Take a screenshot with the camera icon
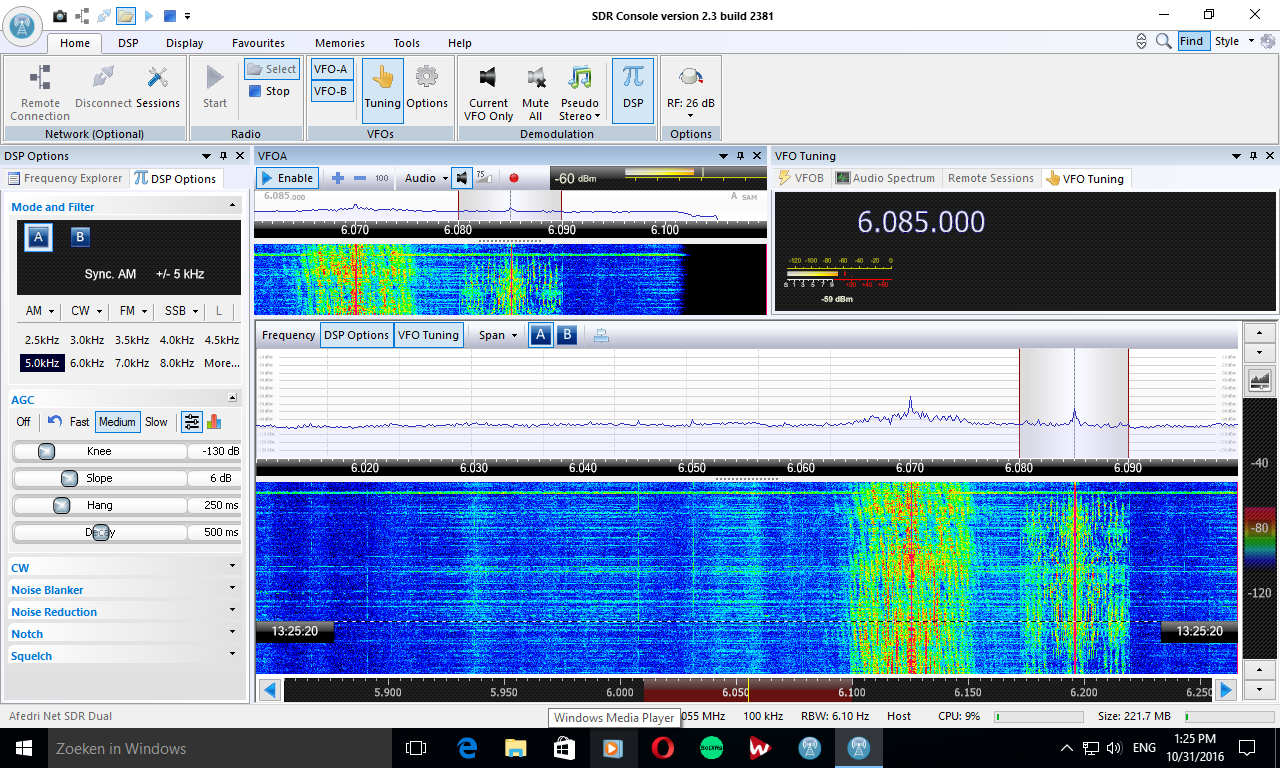This screenshot has width=1280, height=768. pyautogui.click(x=60, y=16)
